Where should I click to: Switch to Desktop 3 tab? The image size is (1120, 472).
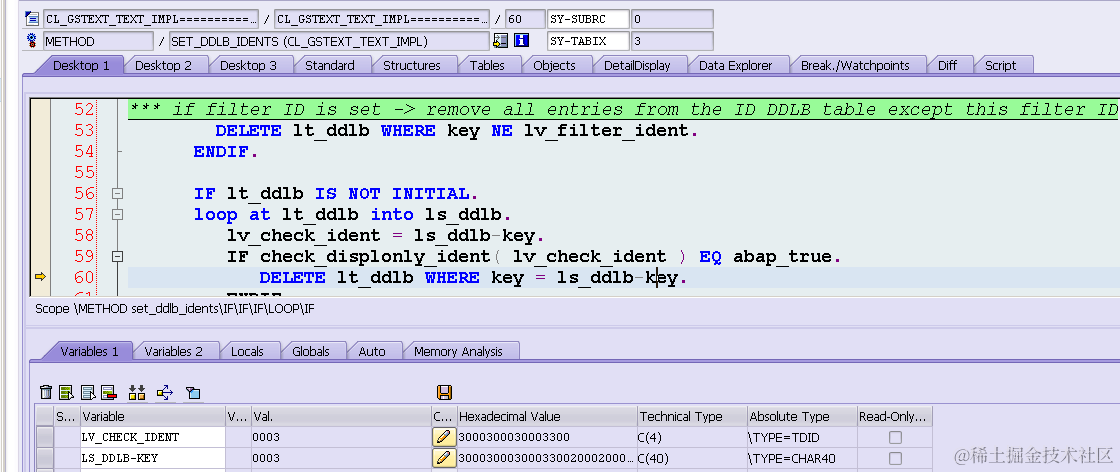coord(248,65)
